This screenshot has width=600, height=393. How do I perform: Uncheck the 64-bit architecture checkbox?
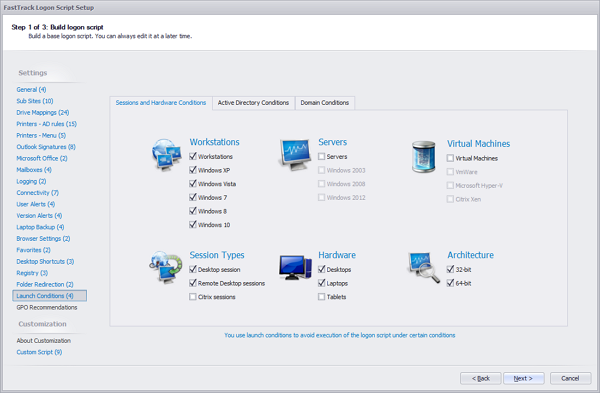pyautogui.click(x=450, y=283)
